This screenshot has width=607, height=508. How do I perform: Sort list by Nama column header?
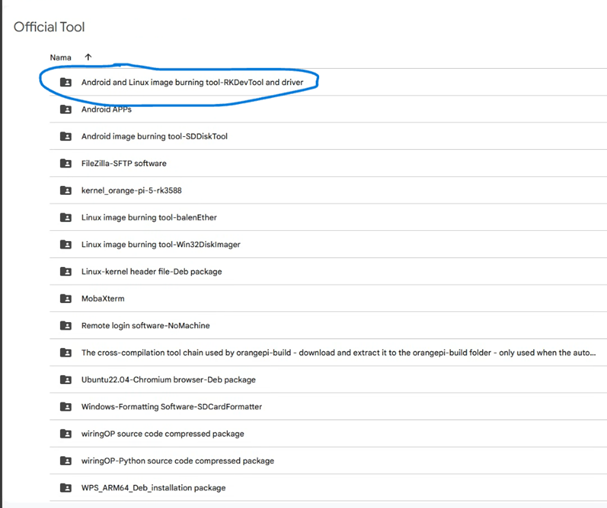(60, 58)
